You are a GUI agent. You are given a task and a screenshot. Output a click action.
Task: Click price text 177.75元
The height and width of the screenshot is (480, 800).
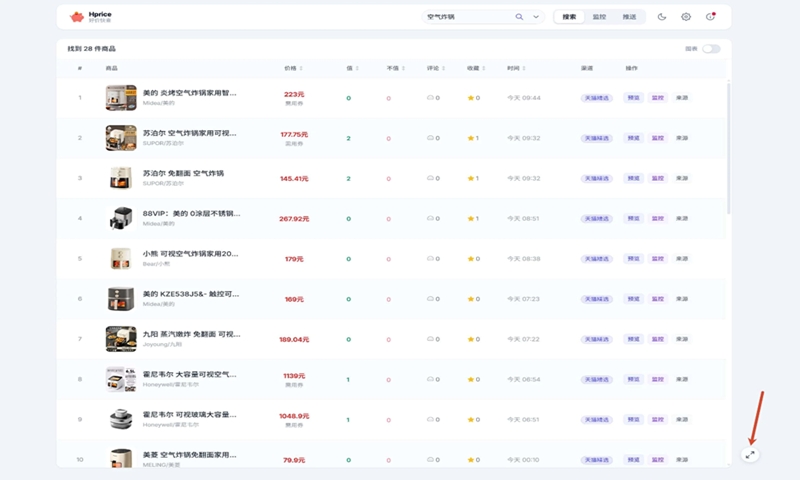coord(294,135)
